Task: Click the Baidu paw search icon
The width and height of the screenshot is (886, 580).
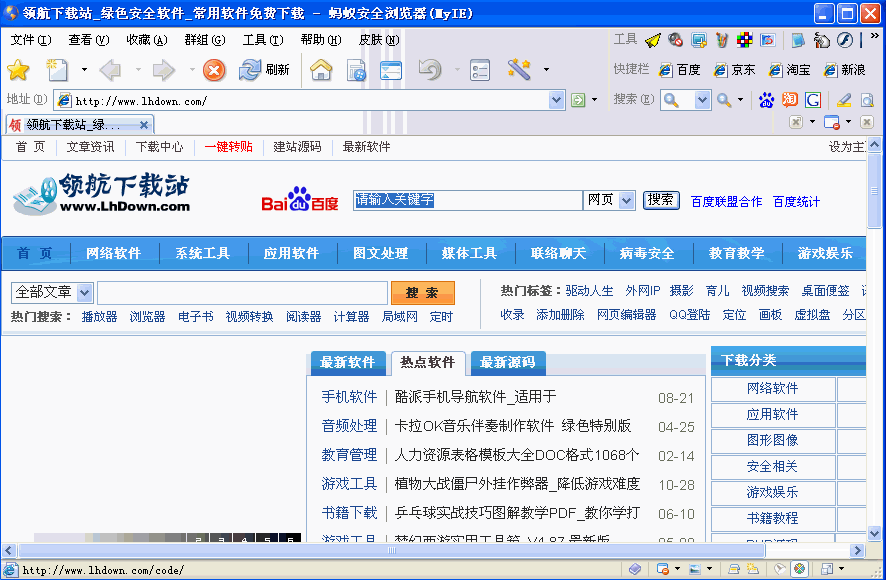Action: click(766, 100)
